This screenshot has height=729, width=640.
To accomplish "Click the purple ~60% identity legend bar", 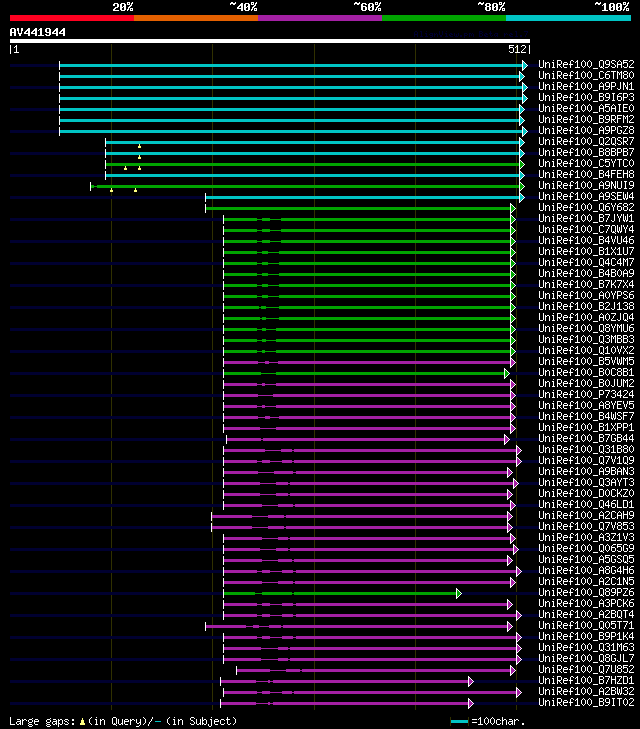I will click(x=320, y=18).
